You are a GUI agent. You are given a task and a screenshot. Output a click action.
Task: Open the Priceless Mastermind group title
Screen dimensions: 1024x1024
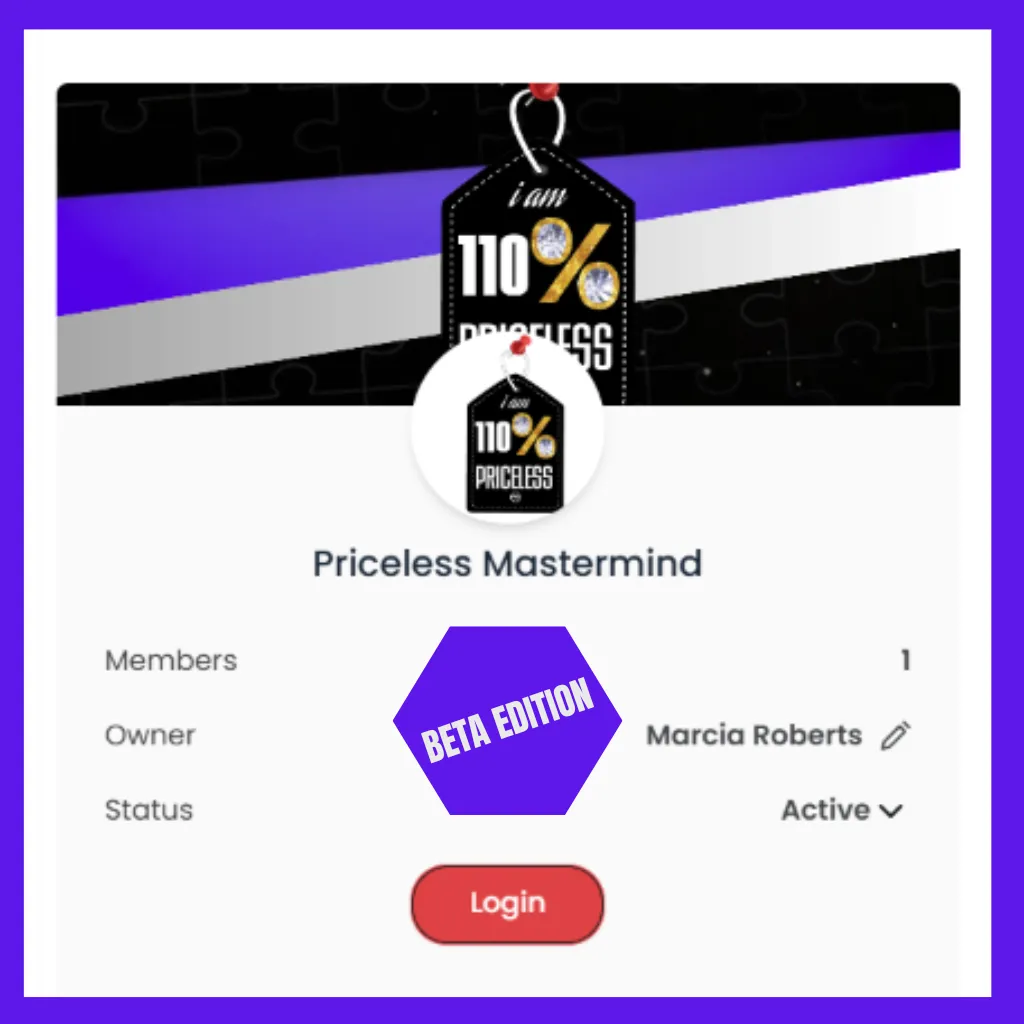507,563
